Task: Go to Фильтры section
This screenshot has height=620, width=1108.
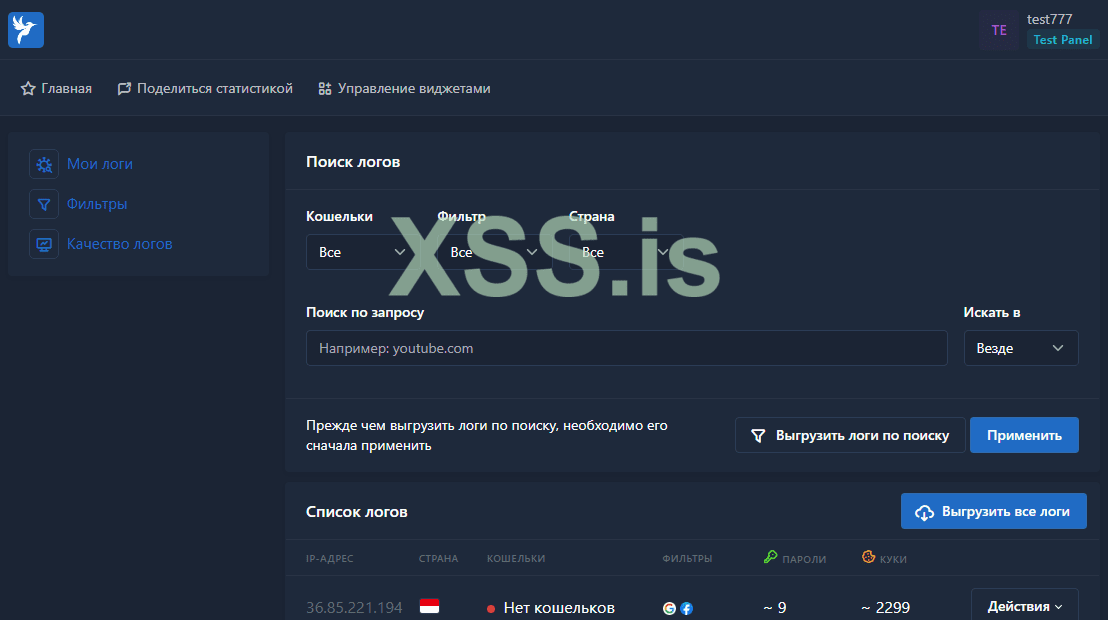Action: pos(97,204)
